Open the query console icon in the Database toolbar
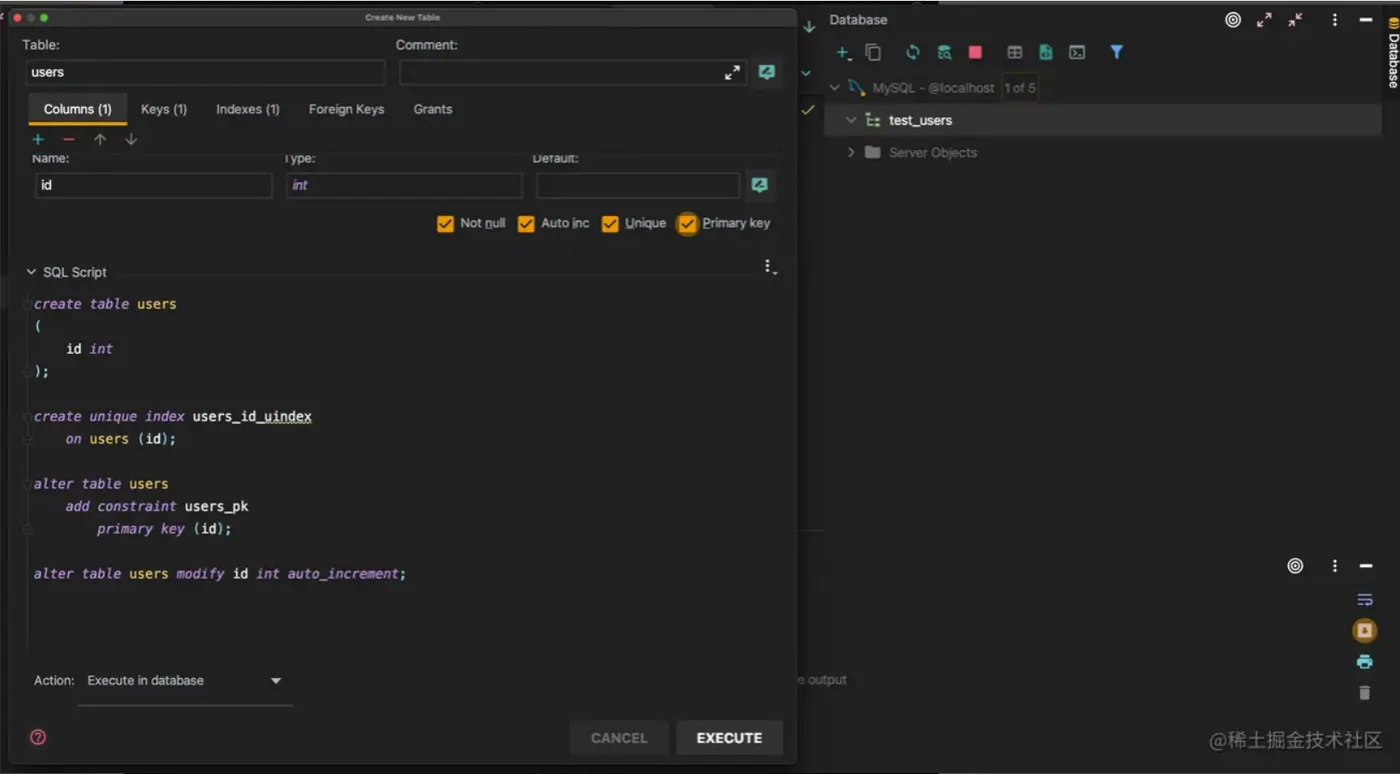Viewport: 1400px width, 774px height. pos(1077,52)
